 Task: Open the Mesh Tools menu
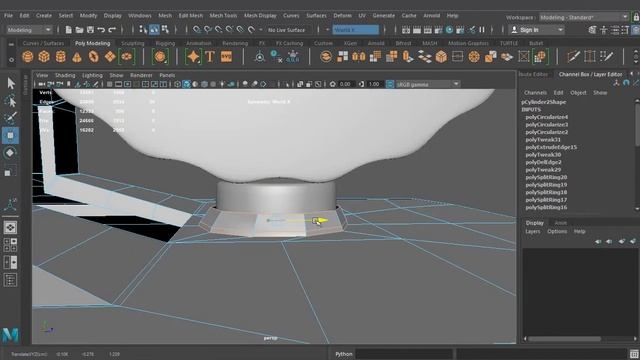coord(223,16)
